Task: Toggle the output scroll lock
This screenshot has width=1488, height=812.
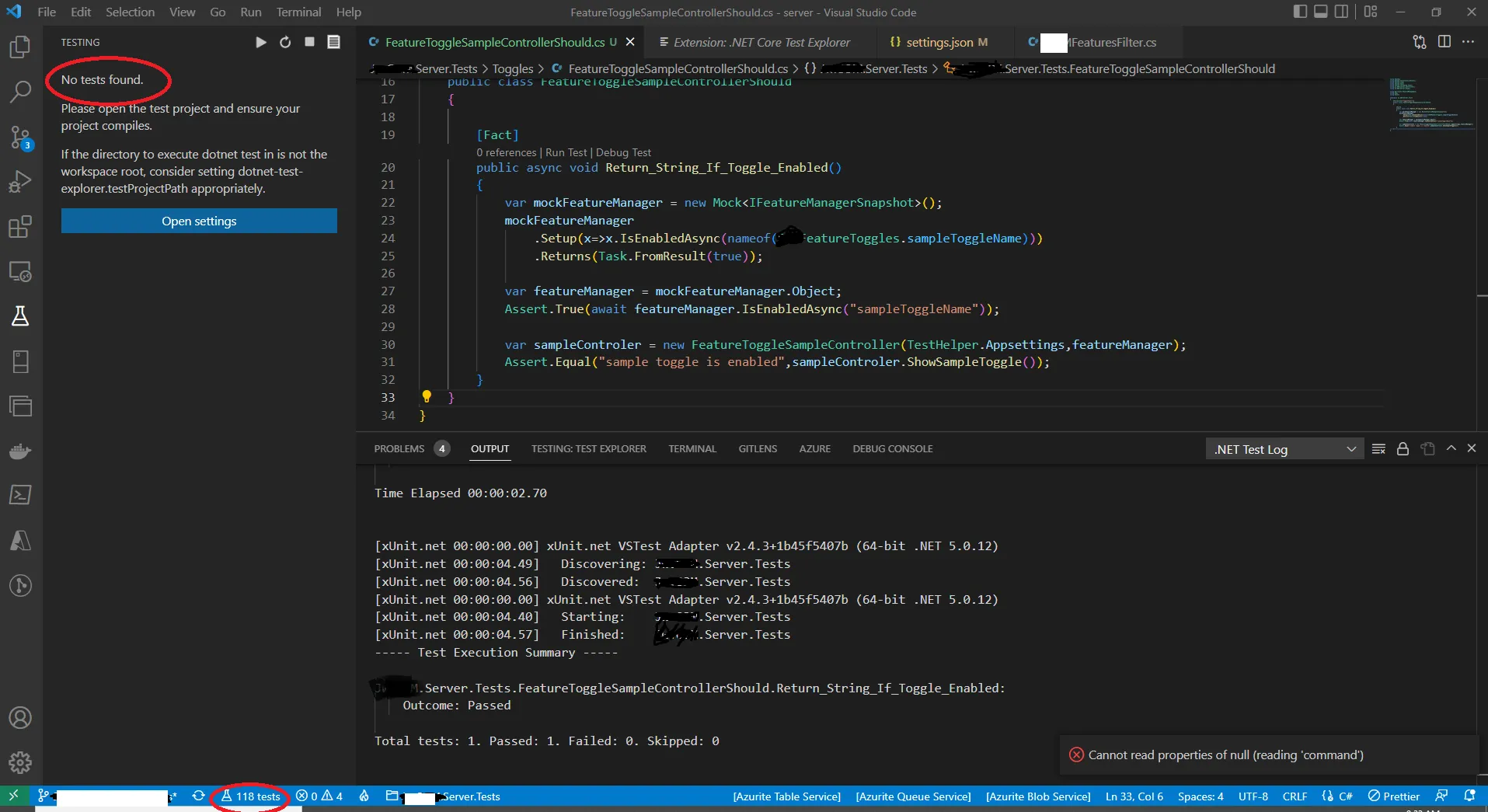Action: 1403,449
